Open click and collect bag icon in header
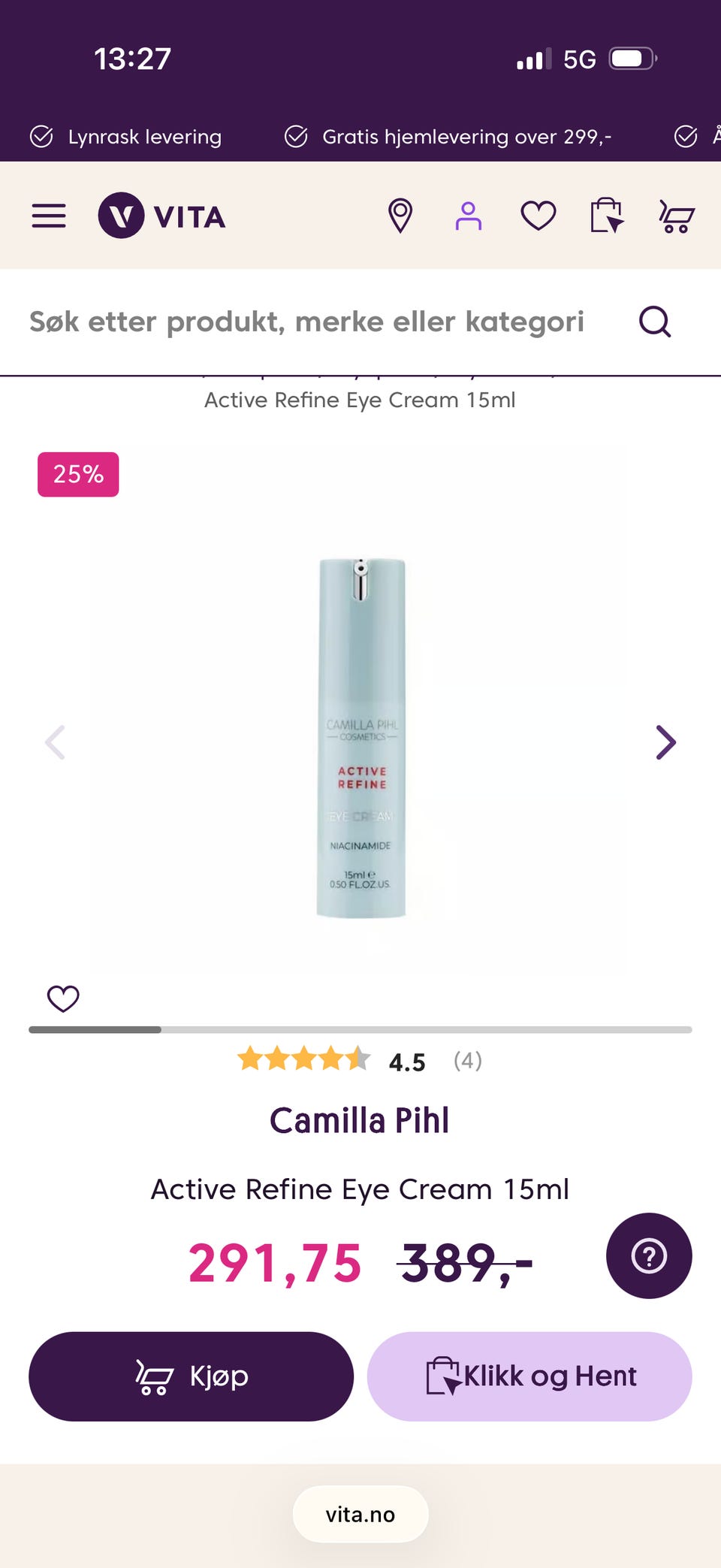 pyautogui.click(x=607, y=216)
